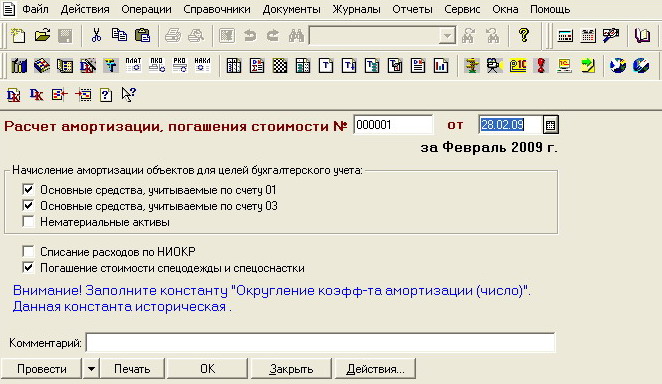Viewport: 662px width, 384px height.
Task: Click the Комментарий input field
Action: point(320,342)
